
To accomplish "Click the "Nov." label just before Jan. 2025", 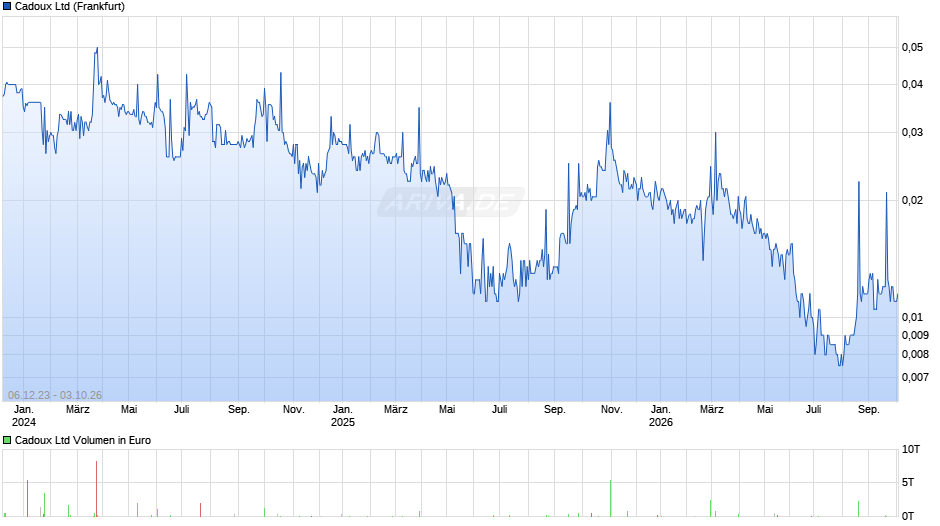I will pyautogui.click(x=294, y=410).
